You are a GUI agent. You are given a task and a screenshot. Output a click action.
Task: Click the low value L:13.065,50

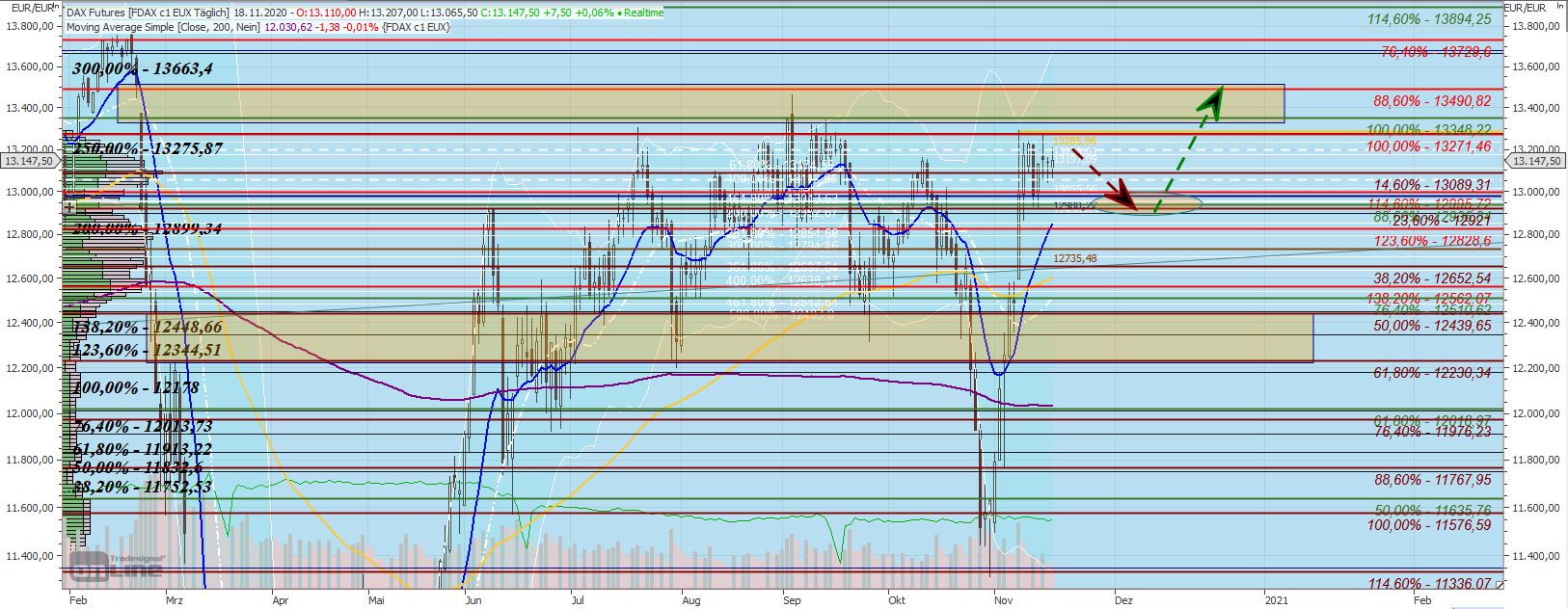coord(448,13)
